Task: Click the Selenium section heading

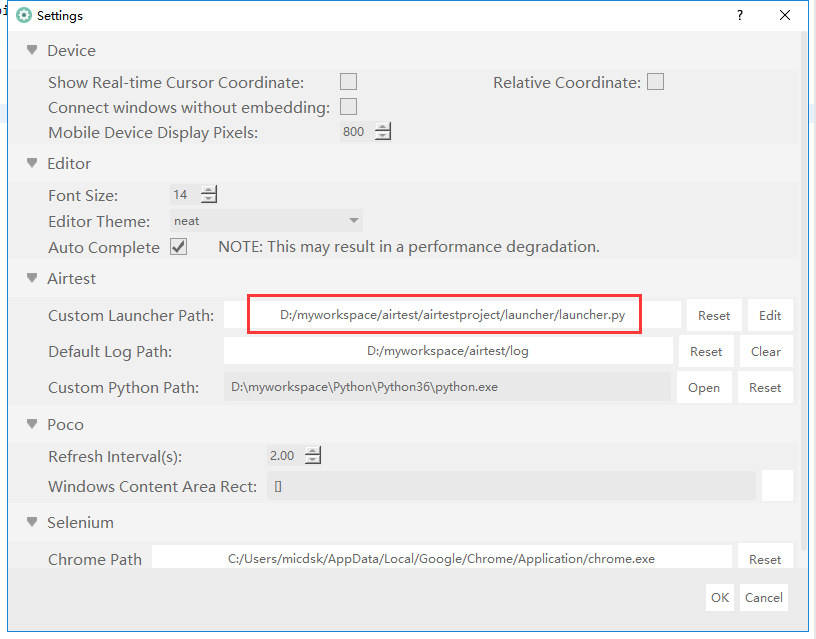Action: 80,522
